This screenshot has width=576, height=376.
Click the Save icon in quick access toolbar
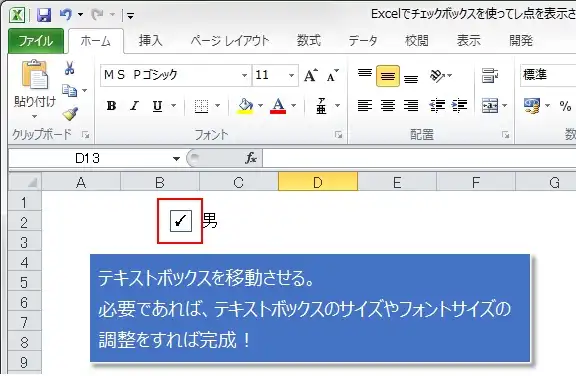(x=44, y=15)
